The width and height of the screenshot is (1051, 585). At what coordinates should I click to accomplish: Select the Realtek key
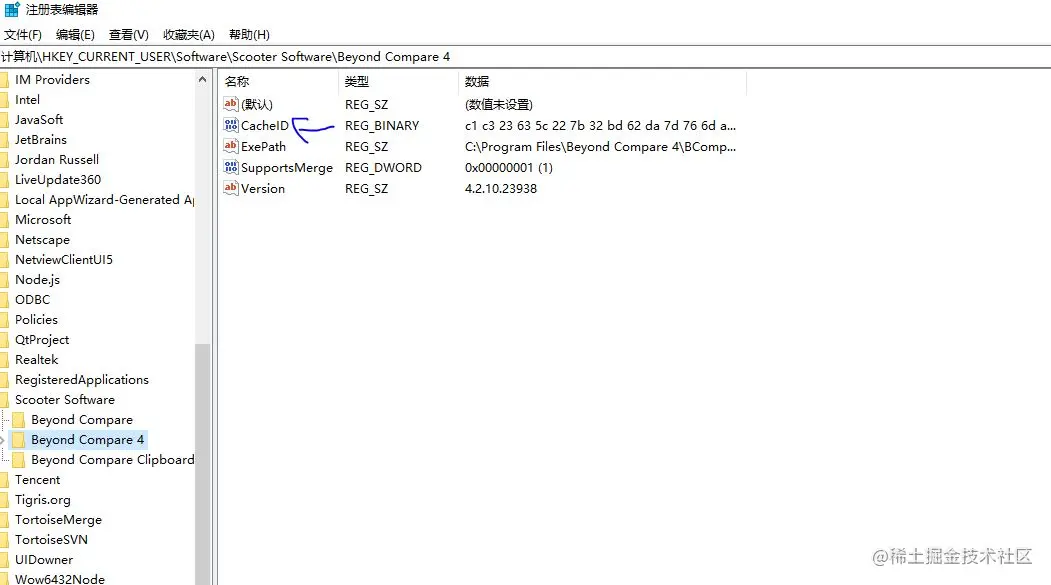[x=36, y=360]
